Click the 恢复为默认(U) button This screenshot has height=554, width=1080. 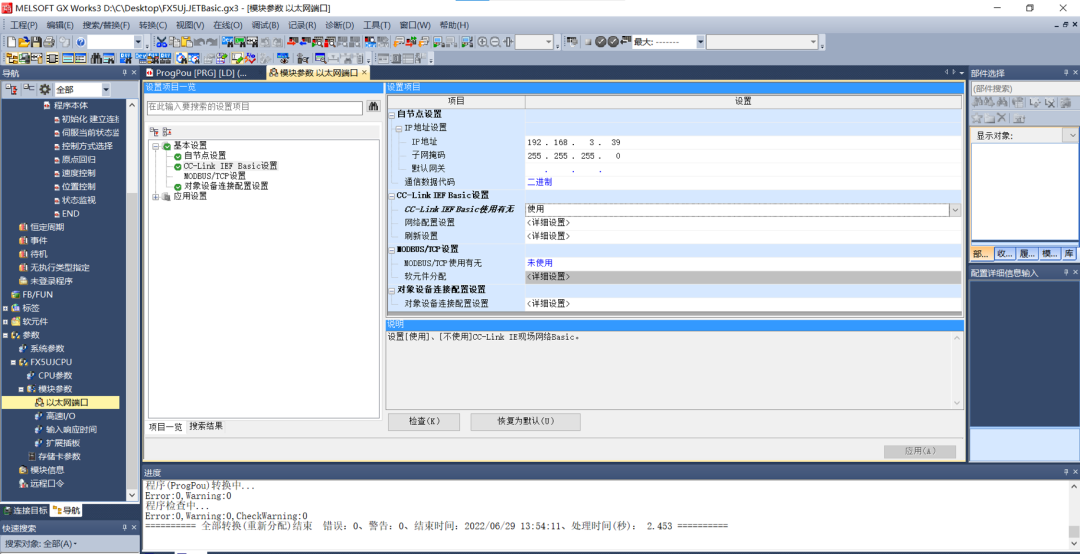click(x=526, y=421)
